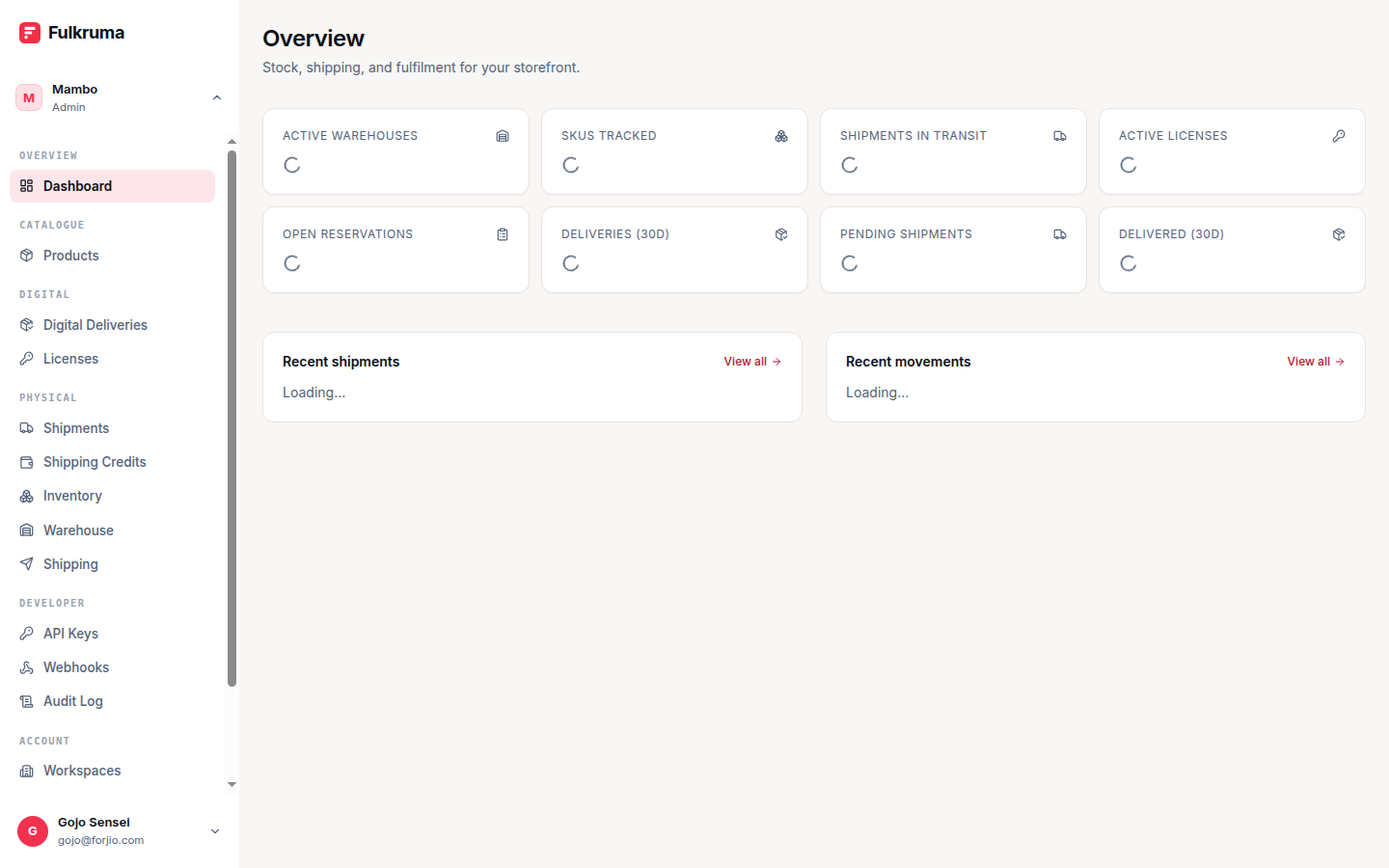Viewport: 1389px width, 868px height.
Task: Click the Products box icon
Action: 27,256
